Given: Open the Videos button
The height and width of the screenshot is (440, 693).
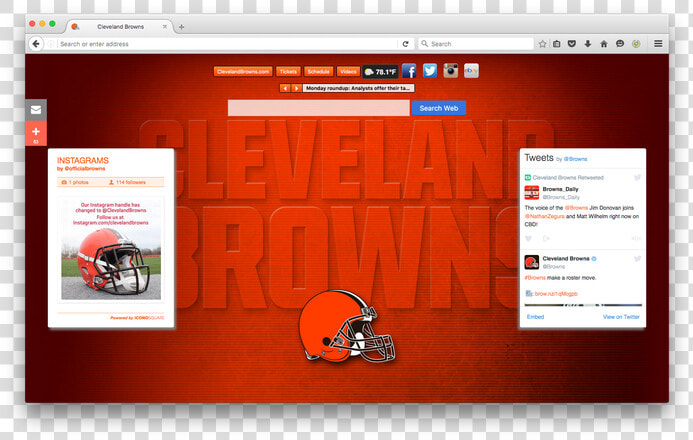Looking at the screenshot, I should pos(348,72).
